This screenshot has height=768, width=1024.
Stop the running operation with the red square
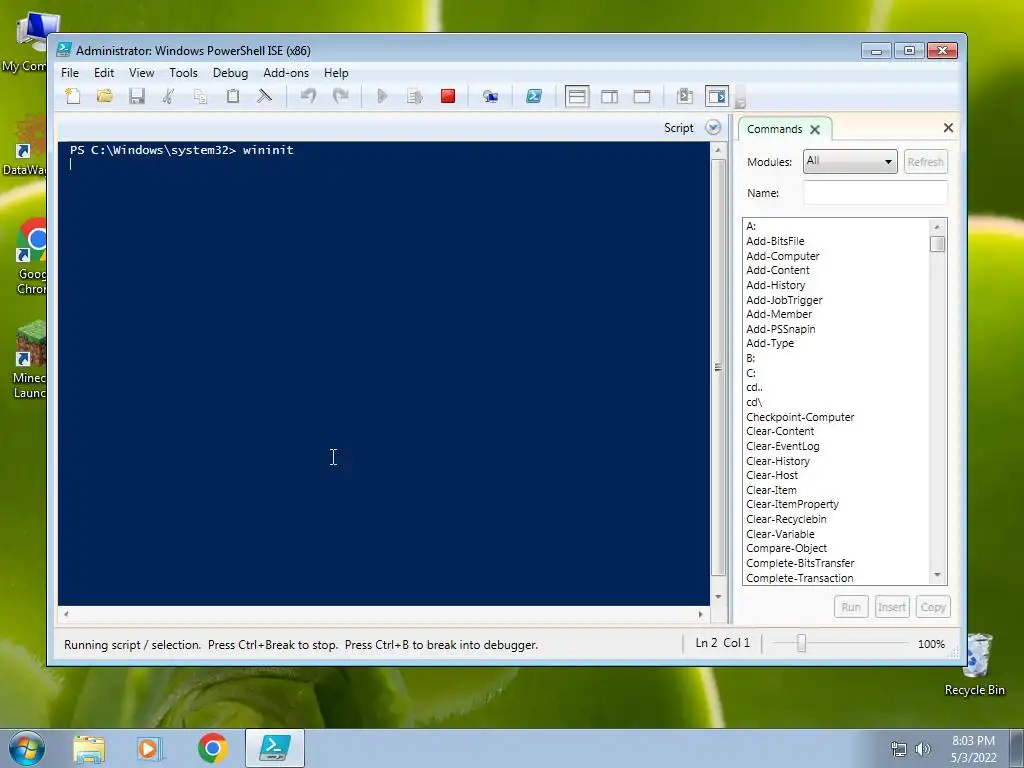pyautogui.click(x=447, y=97)
